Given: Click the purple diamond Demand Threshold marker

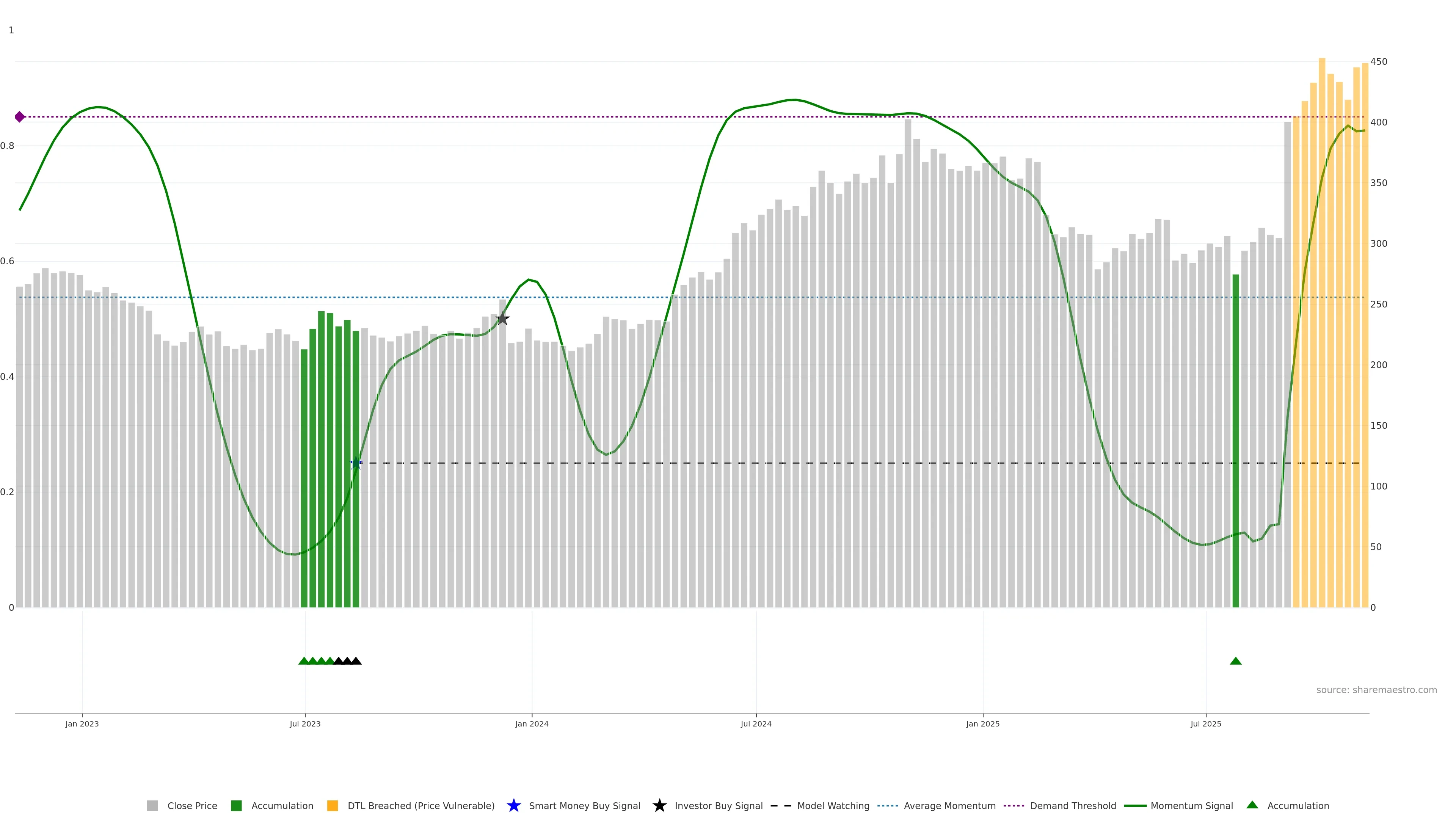Looking at the screenshot, I should point(20,117).
